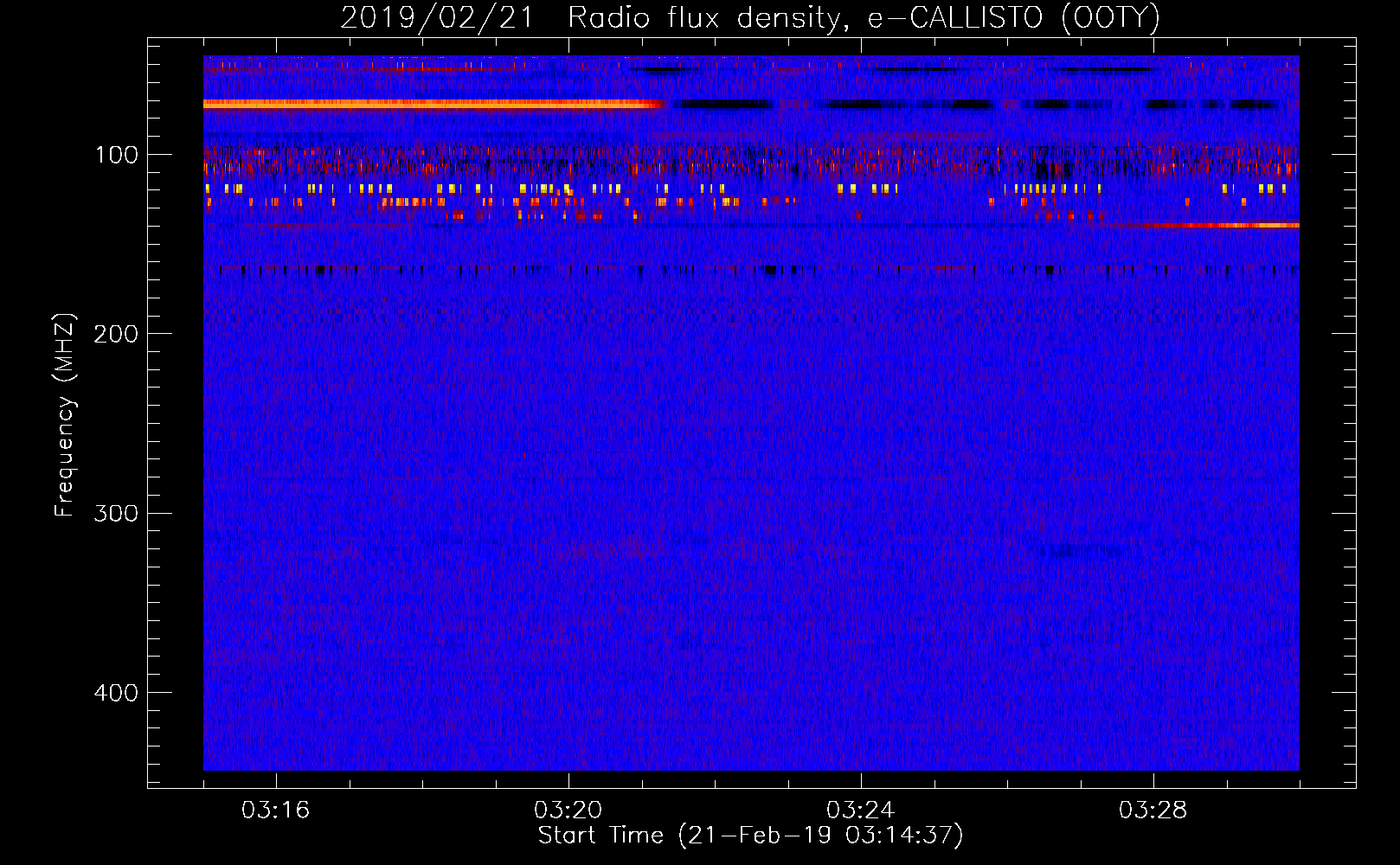1400x865 pixels.
Task: Click the '03:28' time axis label
Action: pos(1153,811)
